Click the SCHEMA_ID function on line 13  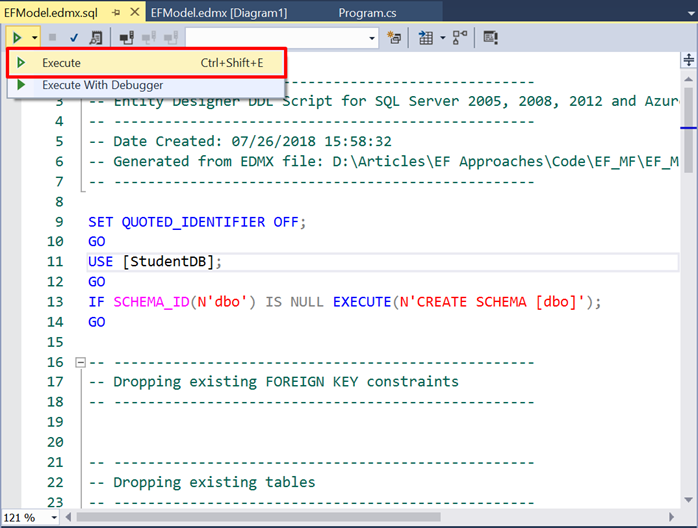point(151,302)
